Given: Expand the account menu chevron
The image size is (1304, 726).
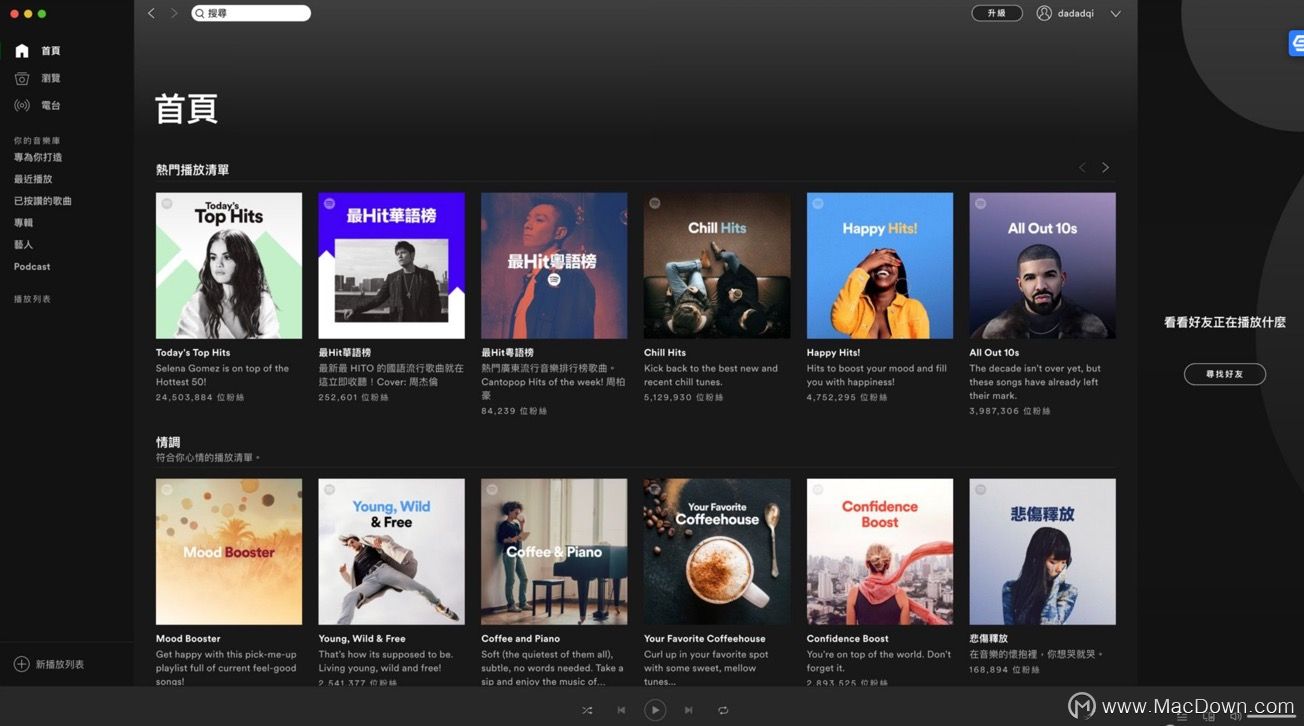Looking at the screenshot, I should (x=1116, y=14).
